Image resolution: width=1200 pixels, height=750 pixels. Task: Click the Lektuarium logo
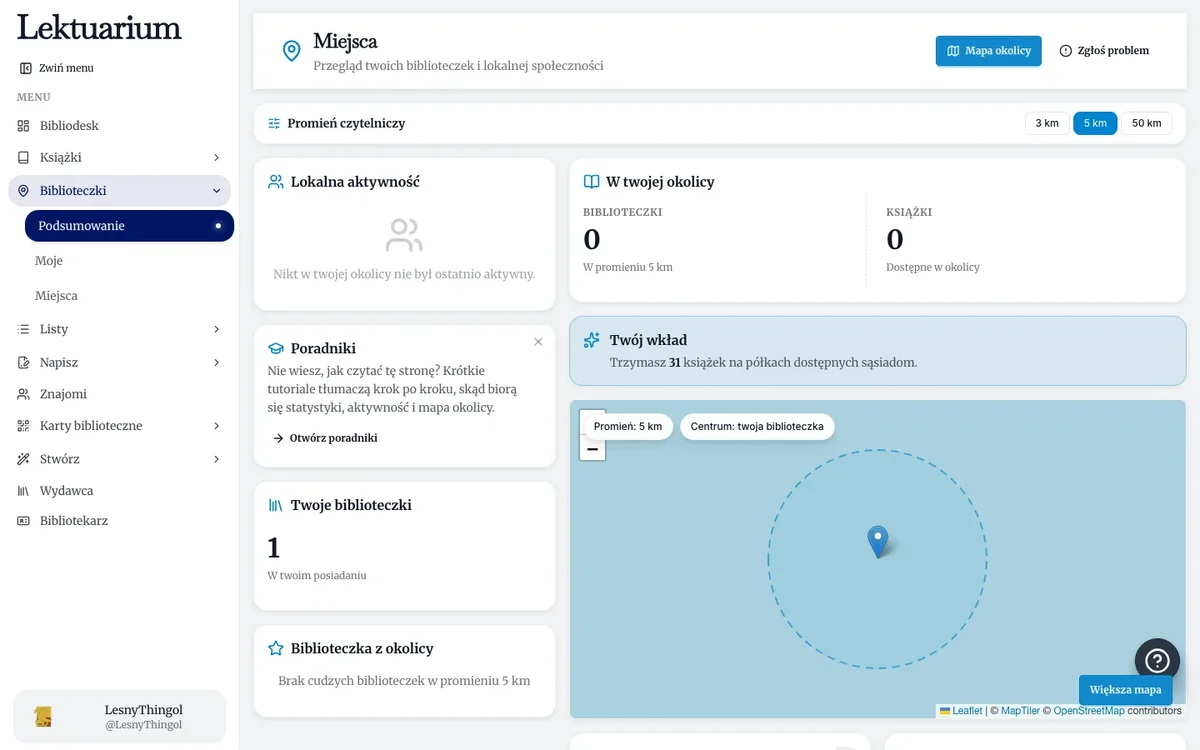tap(99, 27)
